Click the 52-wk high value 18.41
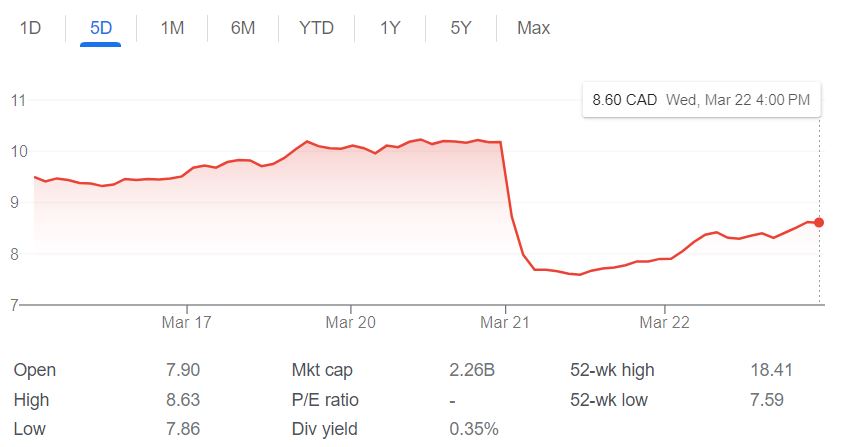 click(771, 370)
